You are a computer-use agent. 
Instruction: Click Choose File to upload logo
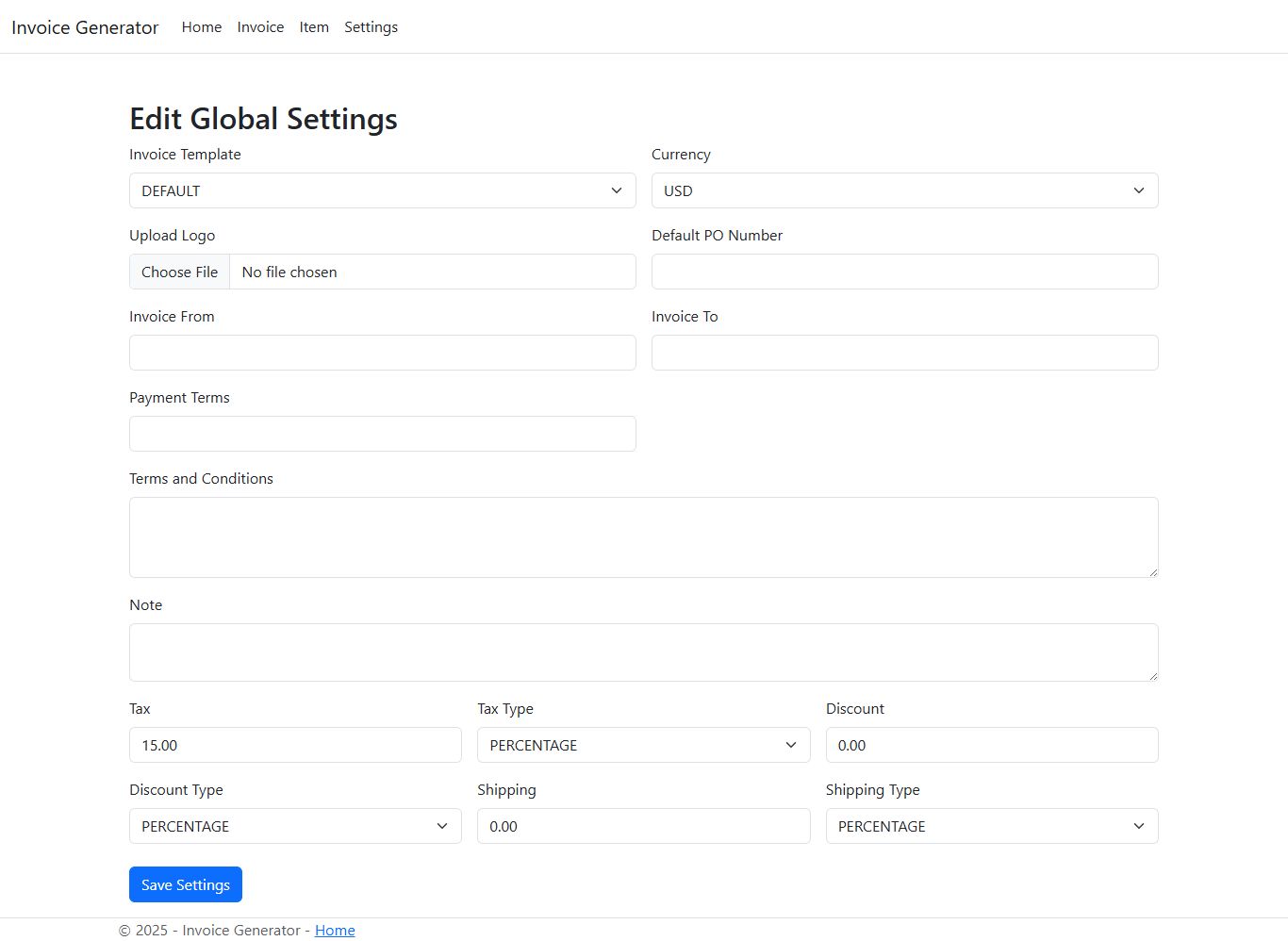tap(180, 272)
